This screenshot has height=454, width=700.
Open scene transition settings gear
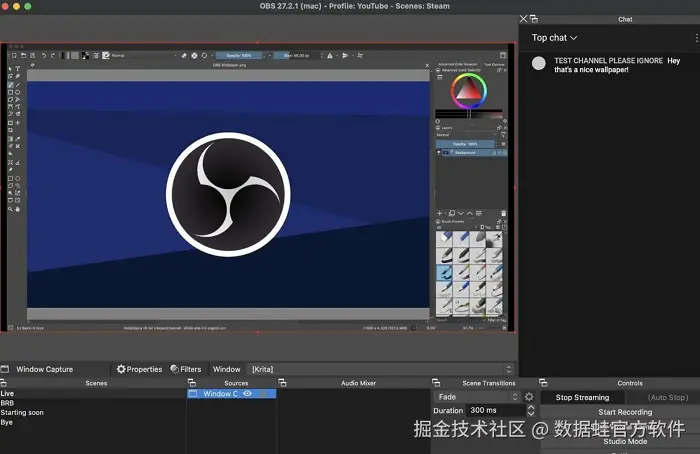529,396
